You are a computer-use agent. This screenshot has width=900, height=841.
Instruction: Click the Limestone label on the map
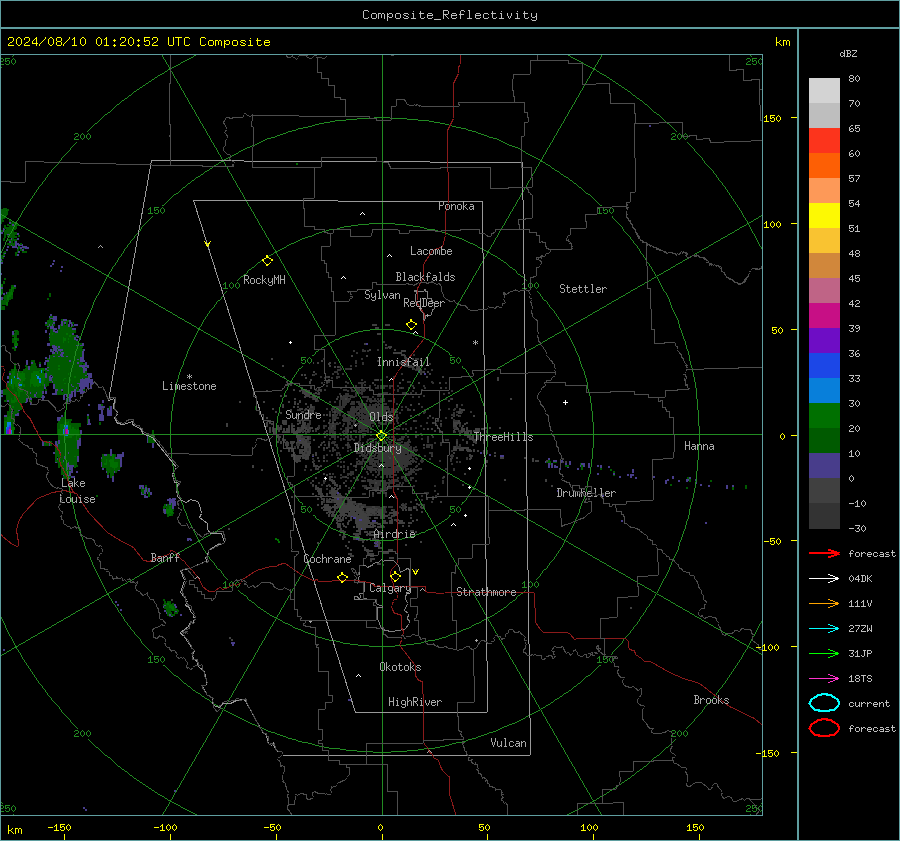189,386
